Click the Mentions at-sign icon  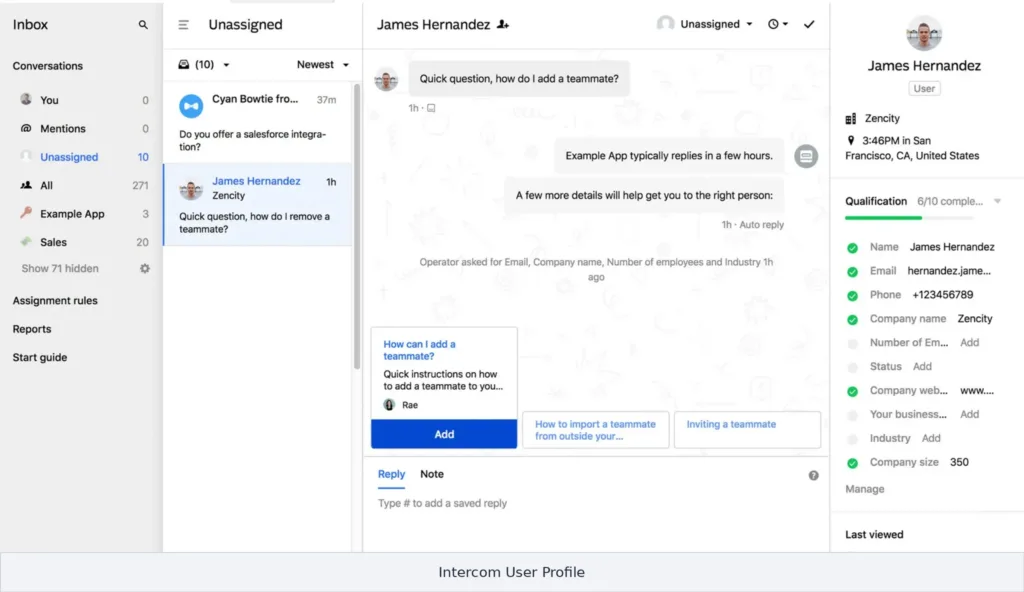pyautogui.click(x=26, y=128)
